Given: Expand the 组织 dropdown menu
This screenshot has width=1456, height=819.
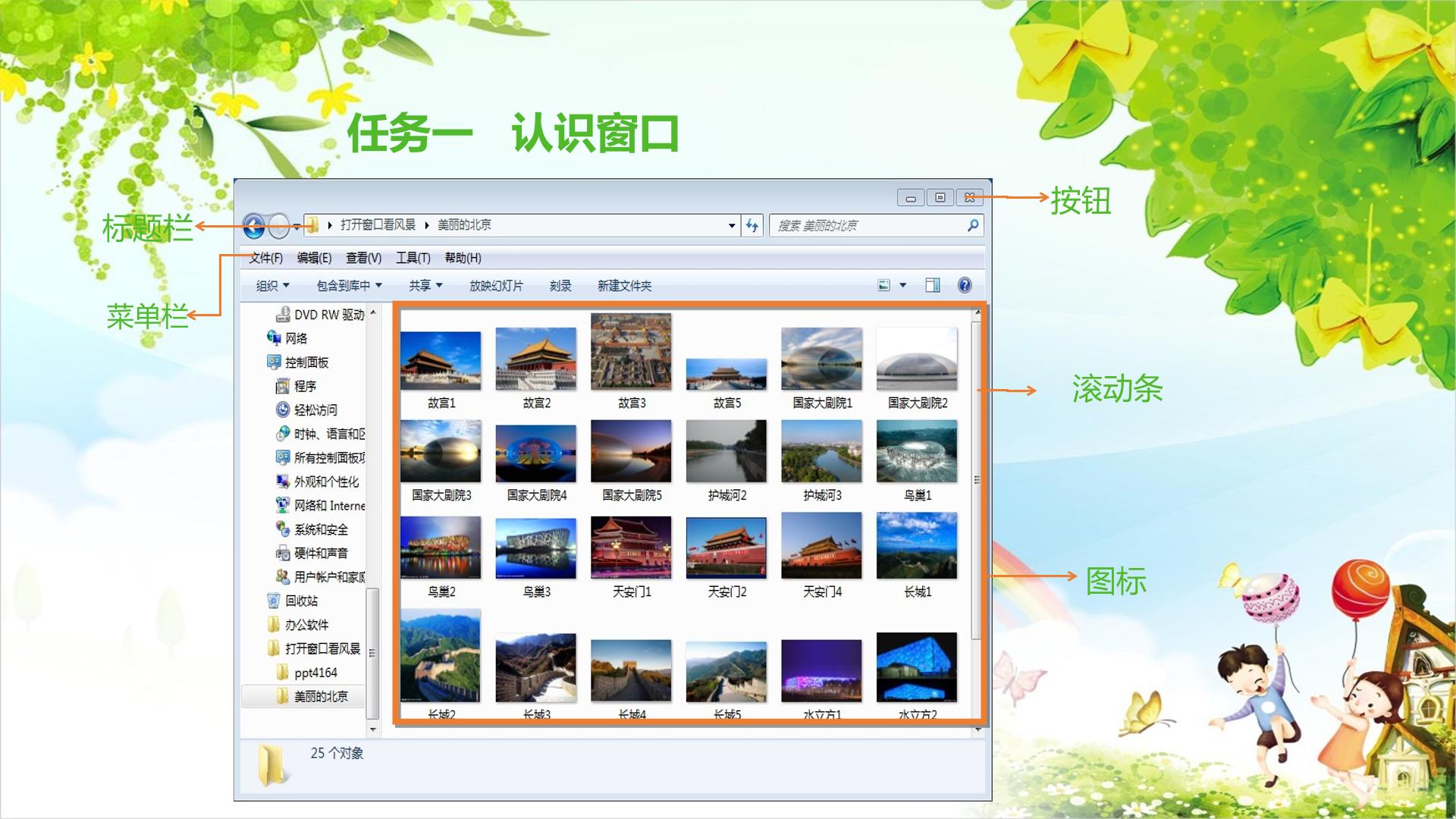Looking at the screenshot, I should click(x=273, y=286).
